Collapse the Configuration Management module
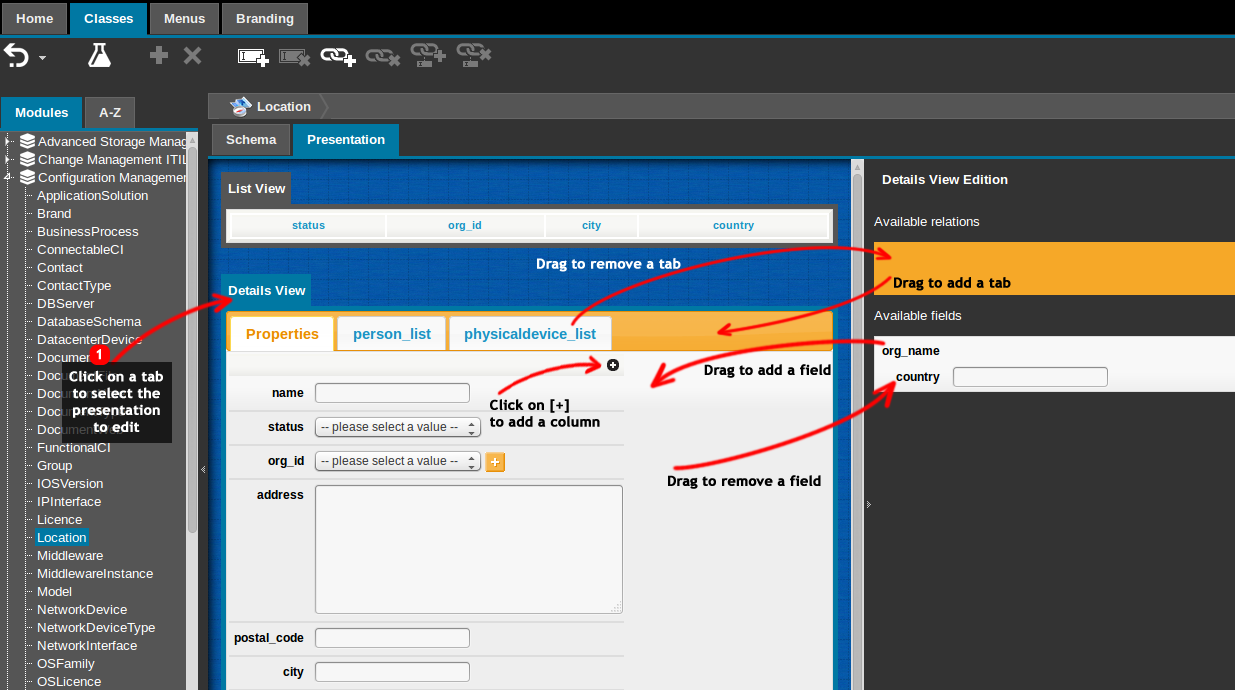 (8, 177)
